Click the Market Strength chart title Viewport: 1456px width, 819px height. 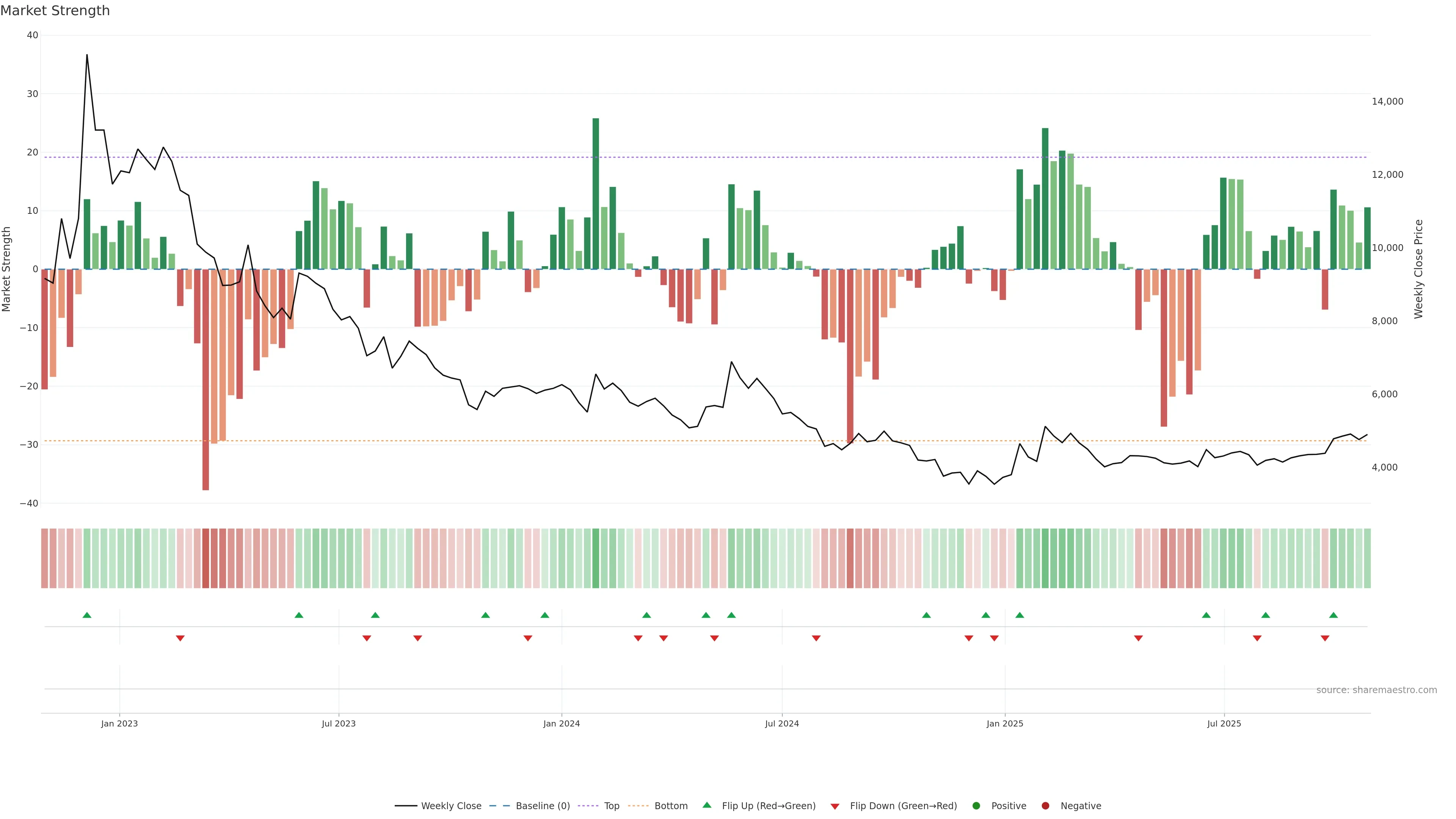(55, 11)
